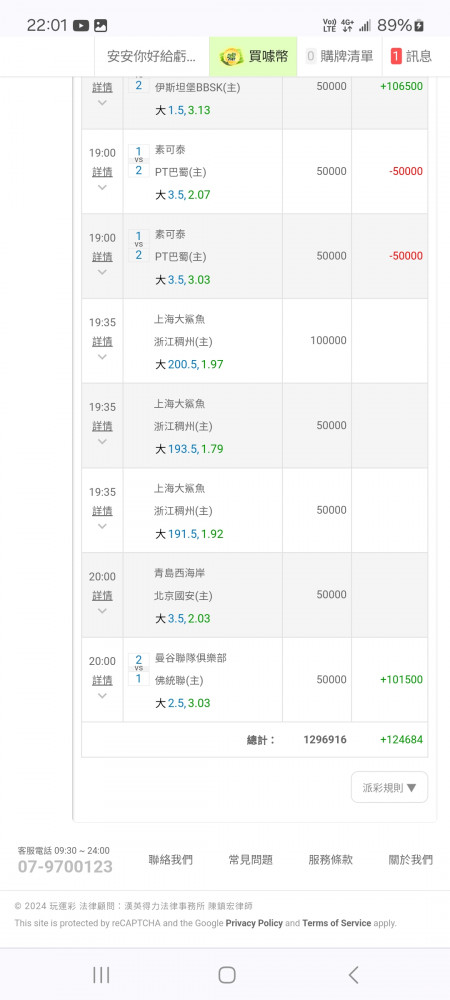Tap the username 安安你好給虧...
450x1000 pixels.
tap(152, 56)
